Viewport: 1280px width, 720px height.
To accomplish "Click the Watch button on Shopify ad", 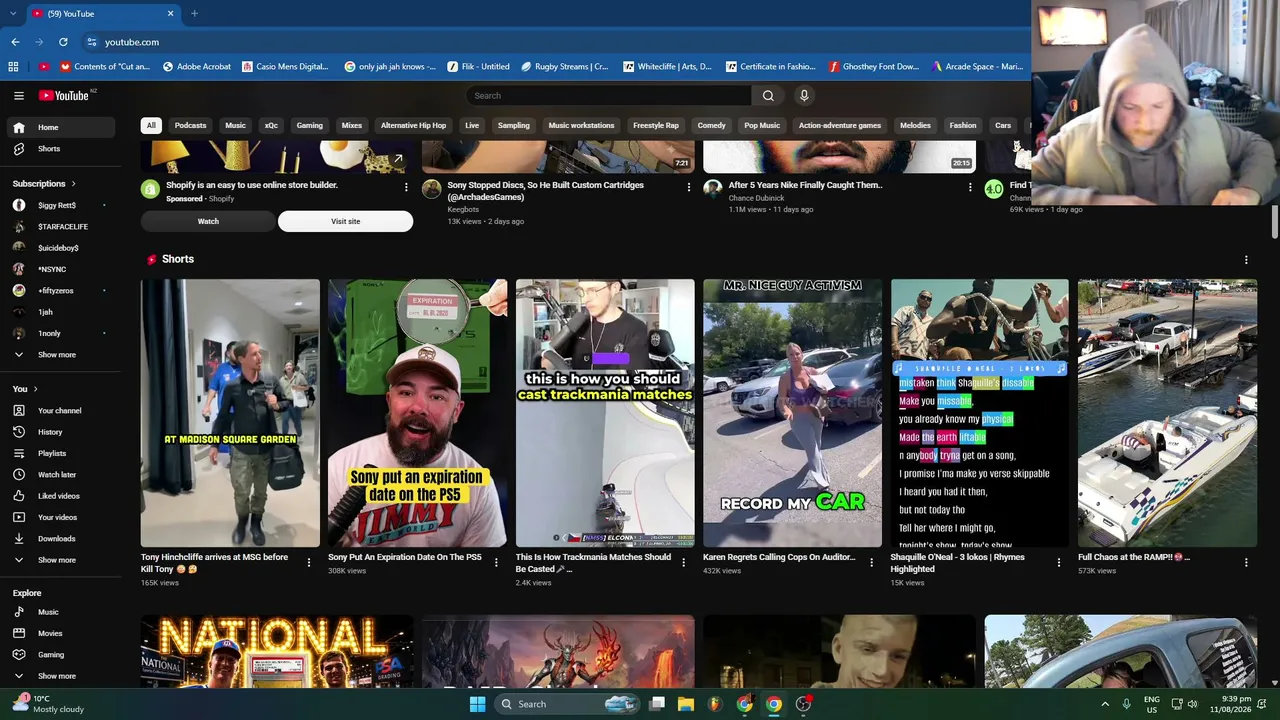I will coord(208,221).
